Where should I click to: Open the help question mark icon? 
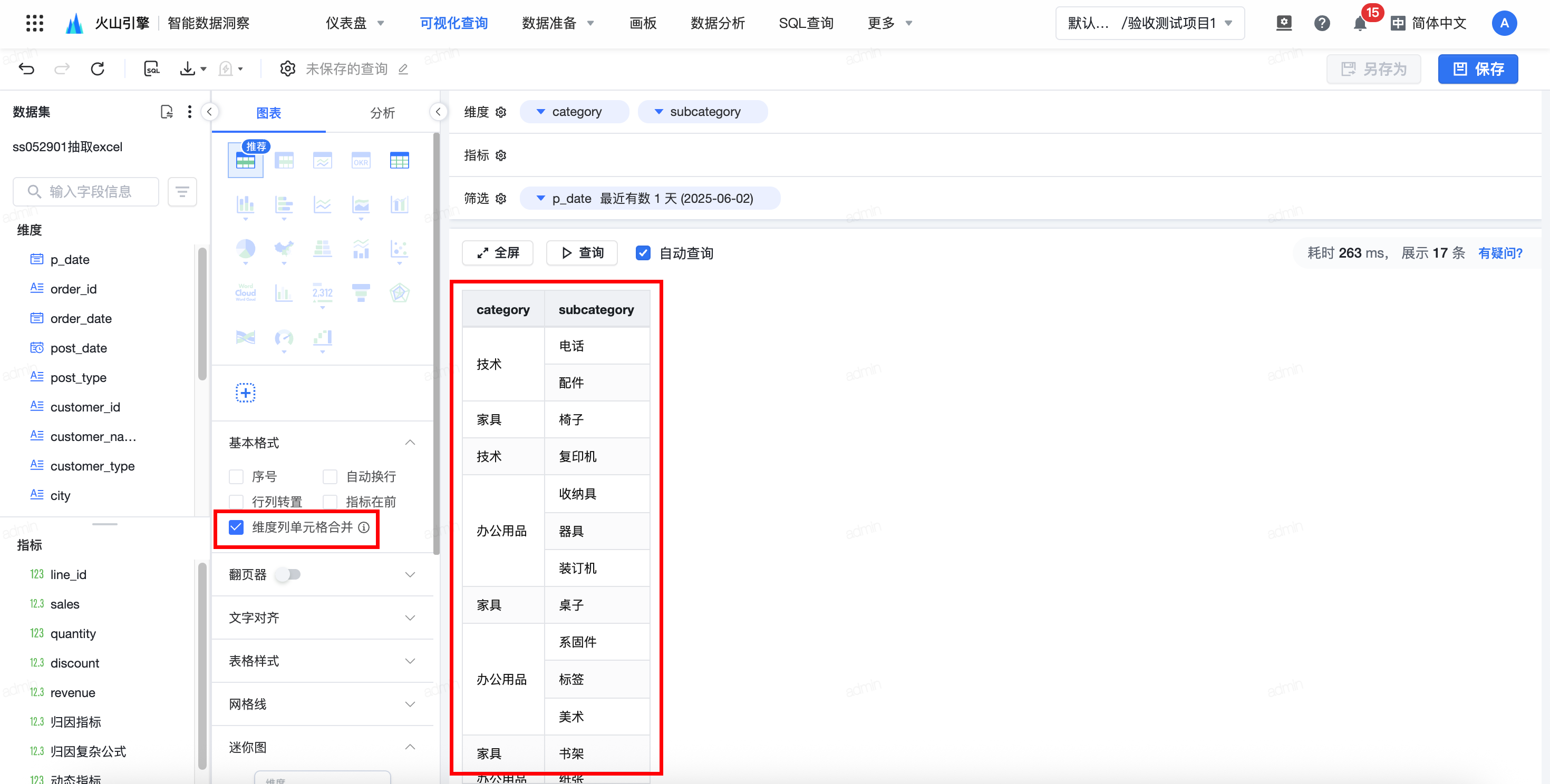pos(1321,23)
